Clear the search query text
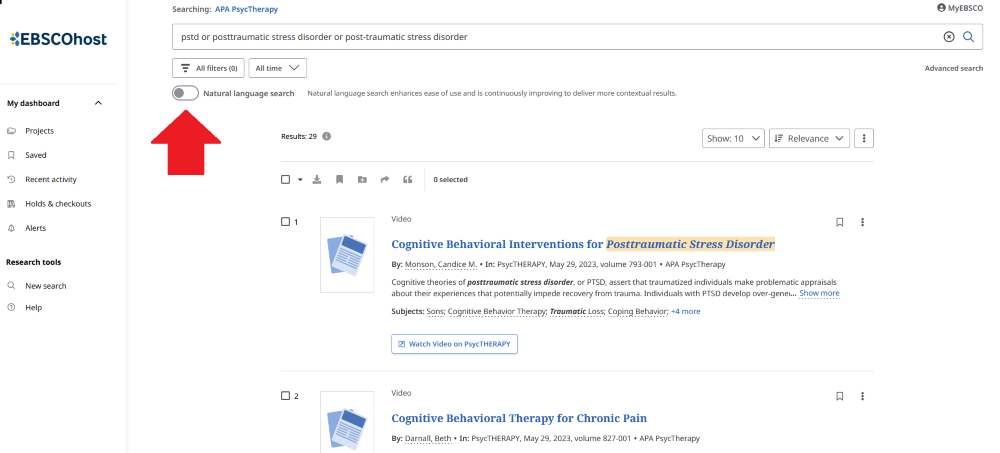 tap(949, 37)
